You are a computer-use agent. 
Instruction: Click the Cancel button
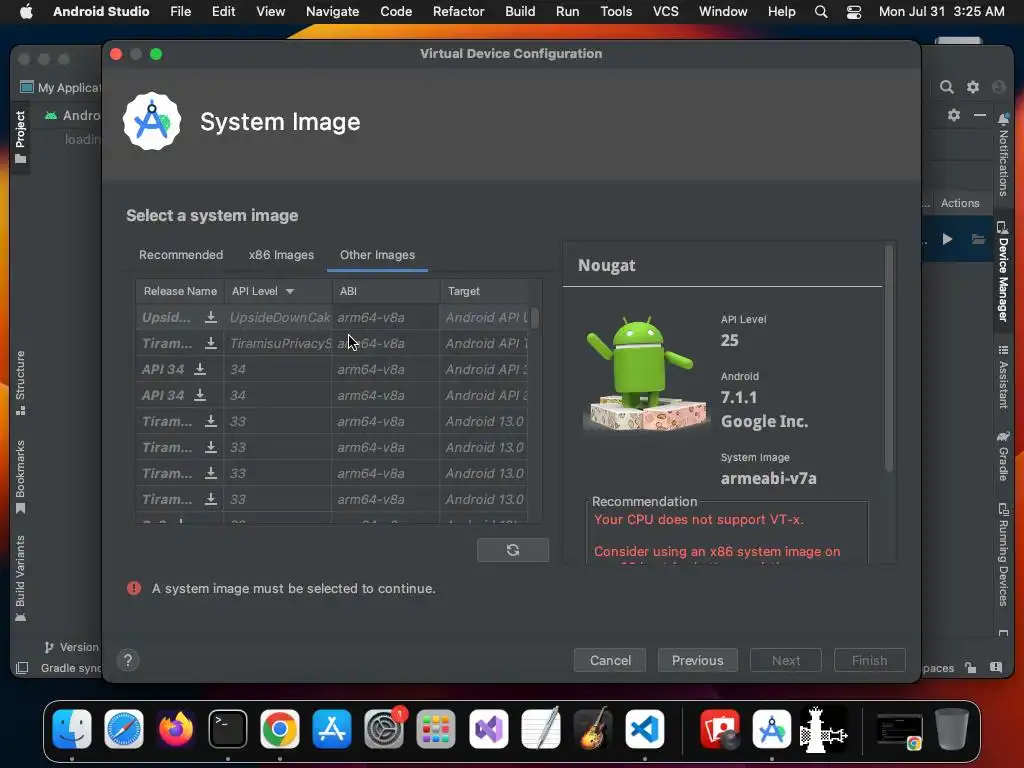(x=610, y=660)
